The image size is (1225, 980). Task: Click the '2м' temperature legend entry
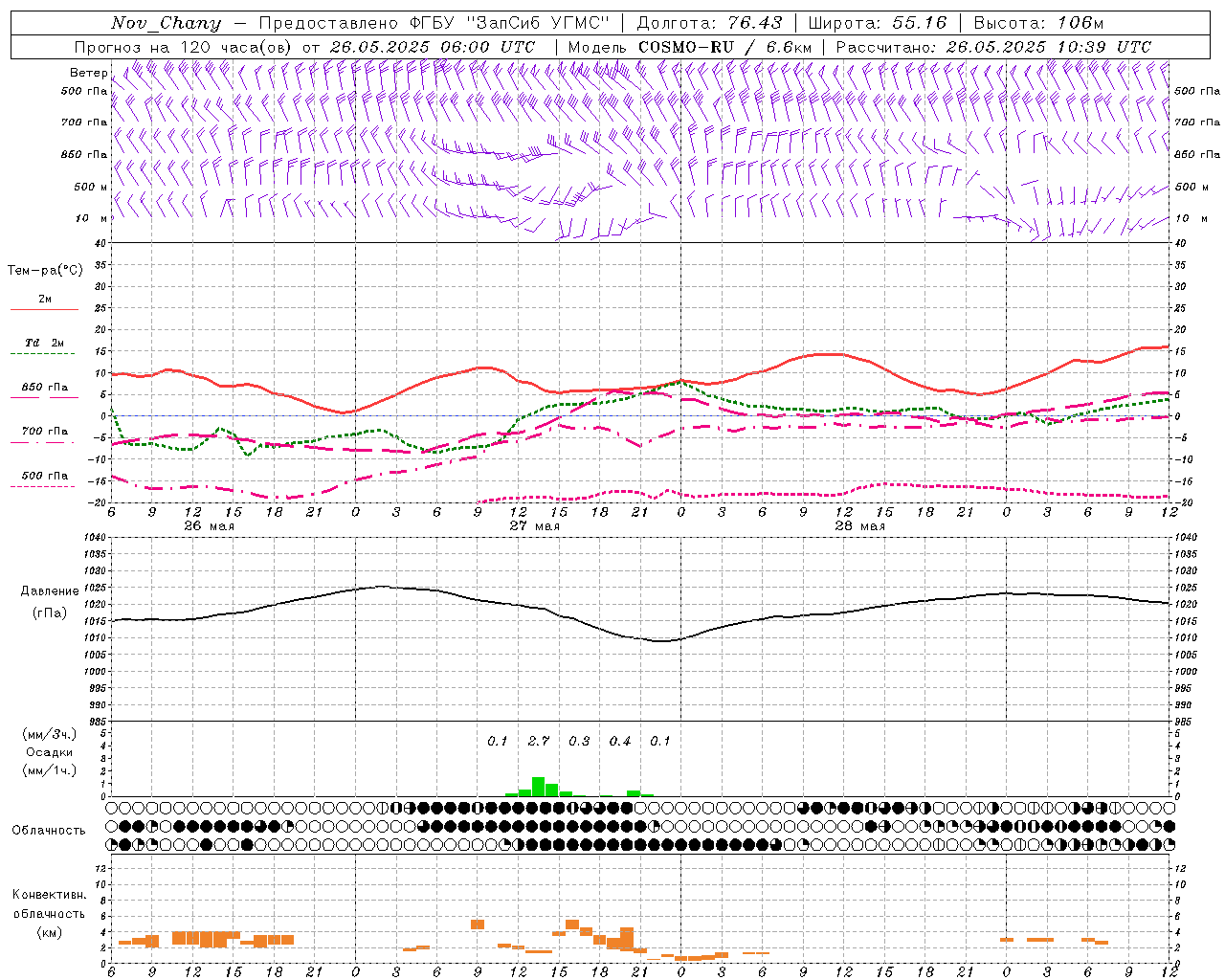[x=45, y=299]
